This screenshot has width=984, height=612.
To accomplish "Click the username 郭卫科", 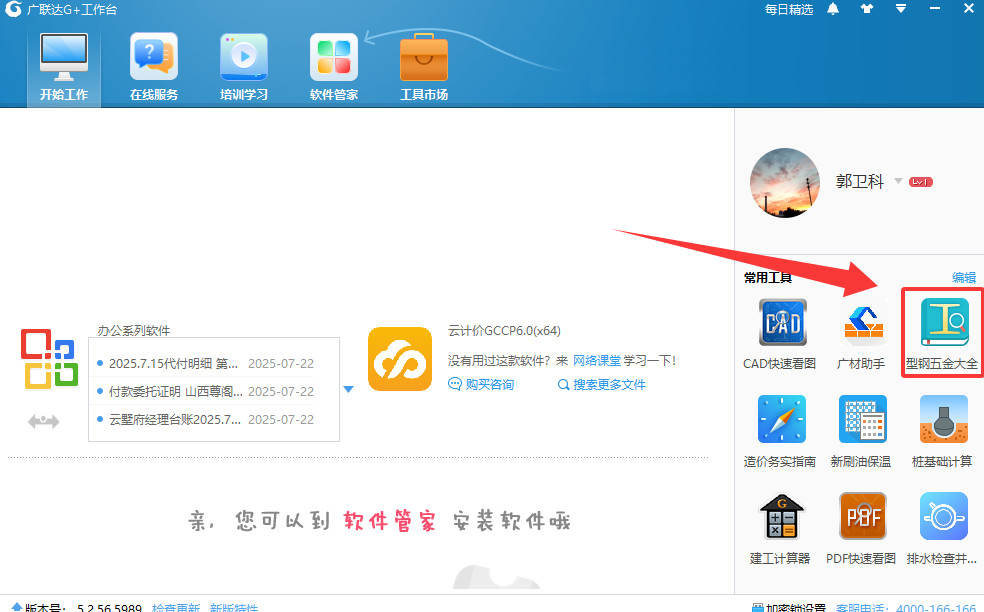I will pyautogui.click(x=860, y=181).
